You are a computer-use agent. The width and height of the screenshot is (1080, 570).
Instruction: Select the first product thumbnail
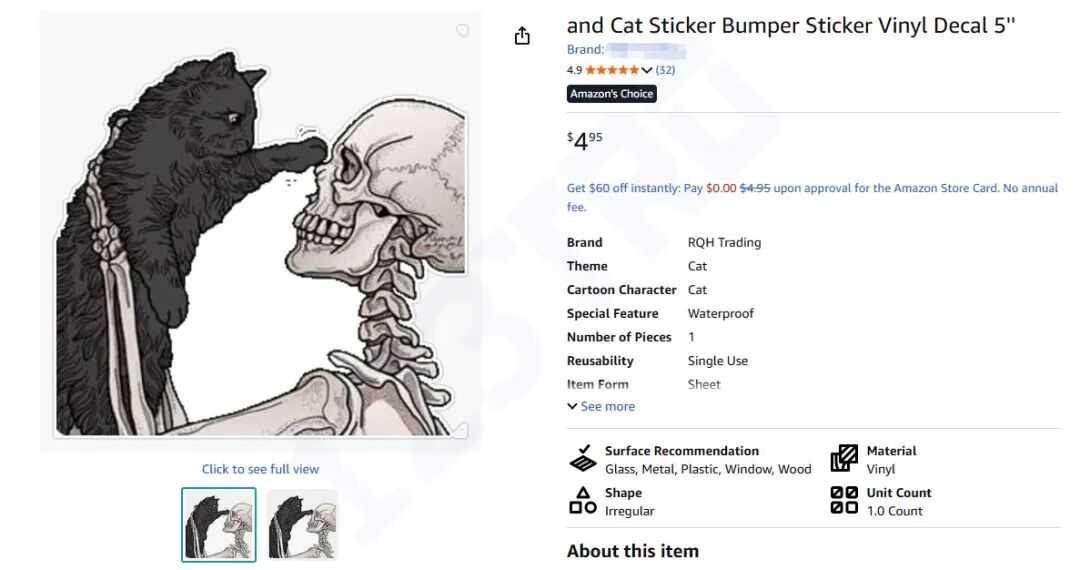coord(219,524)
